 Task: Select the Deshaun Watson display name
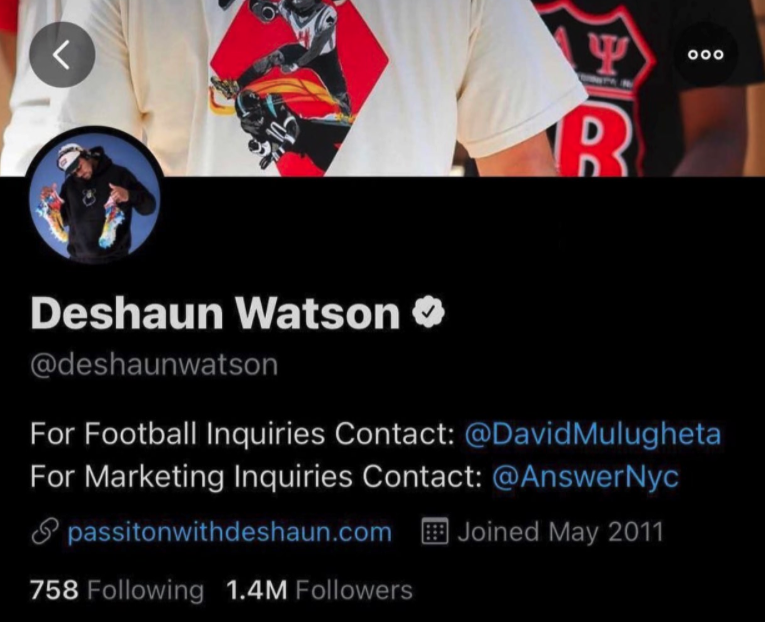215,313
